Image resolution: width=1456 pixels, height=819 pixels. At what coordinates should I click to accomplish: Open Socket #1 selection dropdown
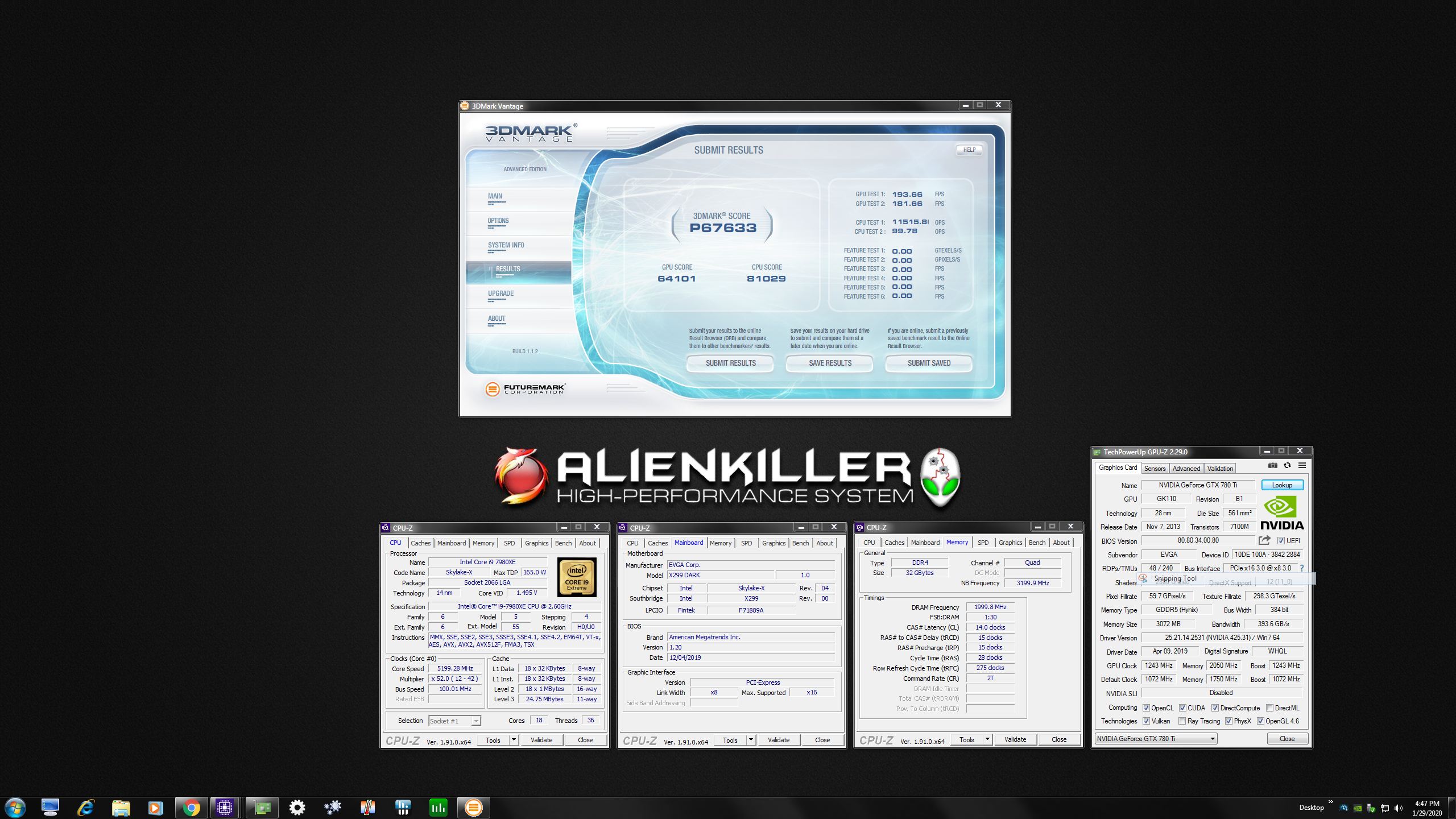pyautogui.click(x=476, y=721)
